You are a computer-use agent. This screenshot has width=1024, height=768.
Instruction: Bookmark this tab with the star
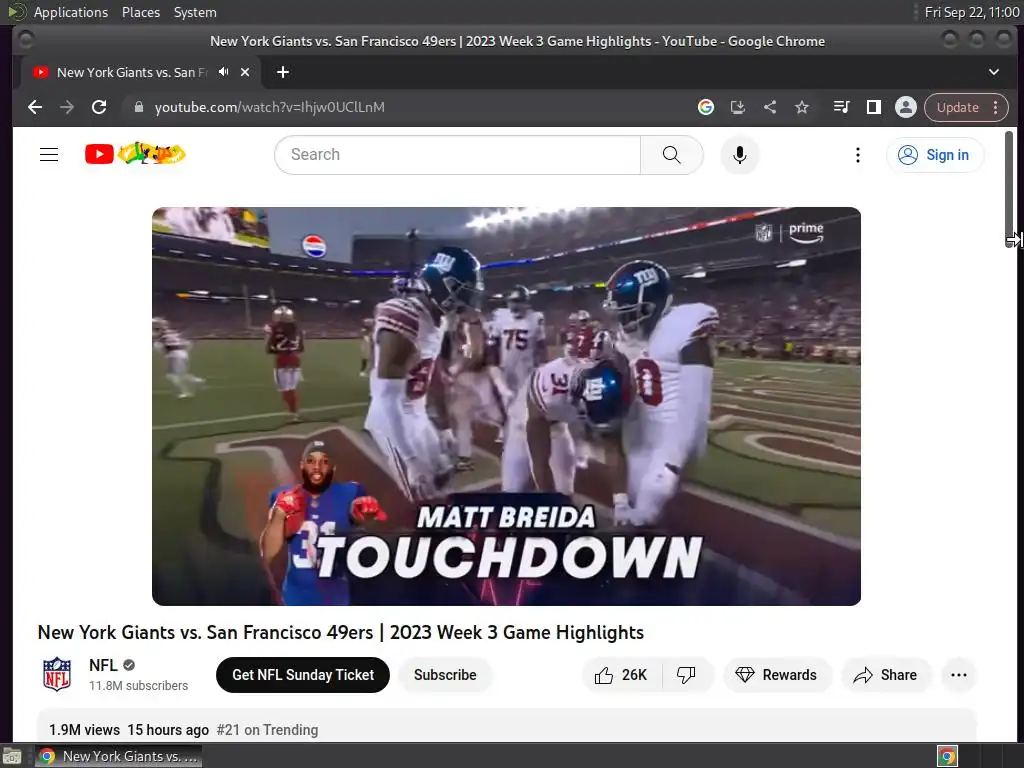click(x=802, y=107)
